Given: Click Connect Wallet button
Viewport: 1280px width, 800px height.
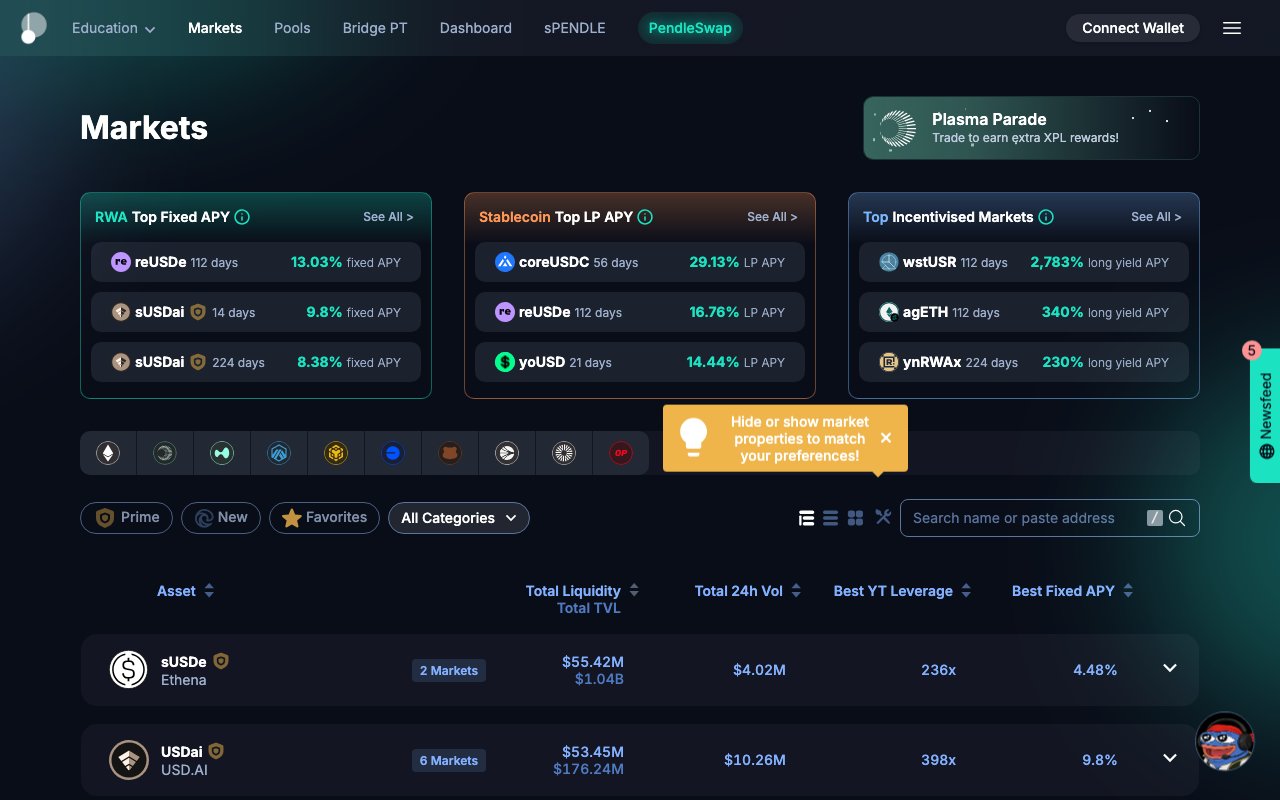Looking at the screenshot, I should click(x=1132, y=28).
